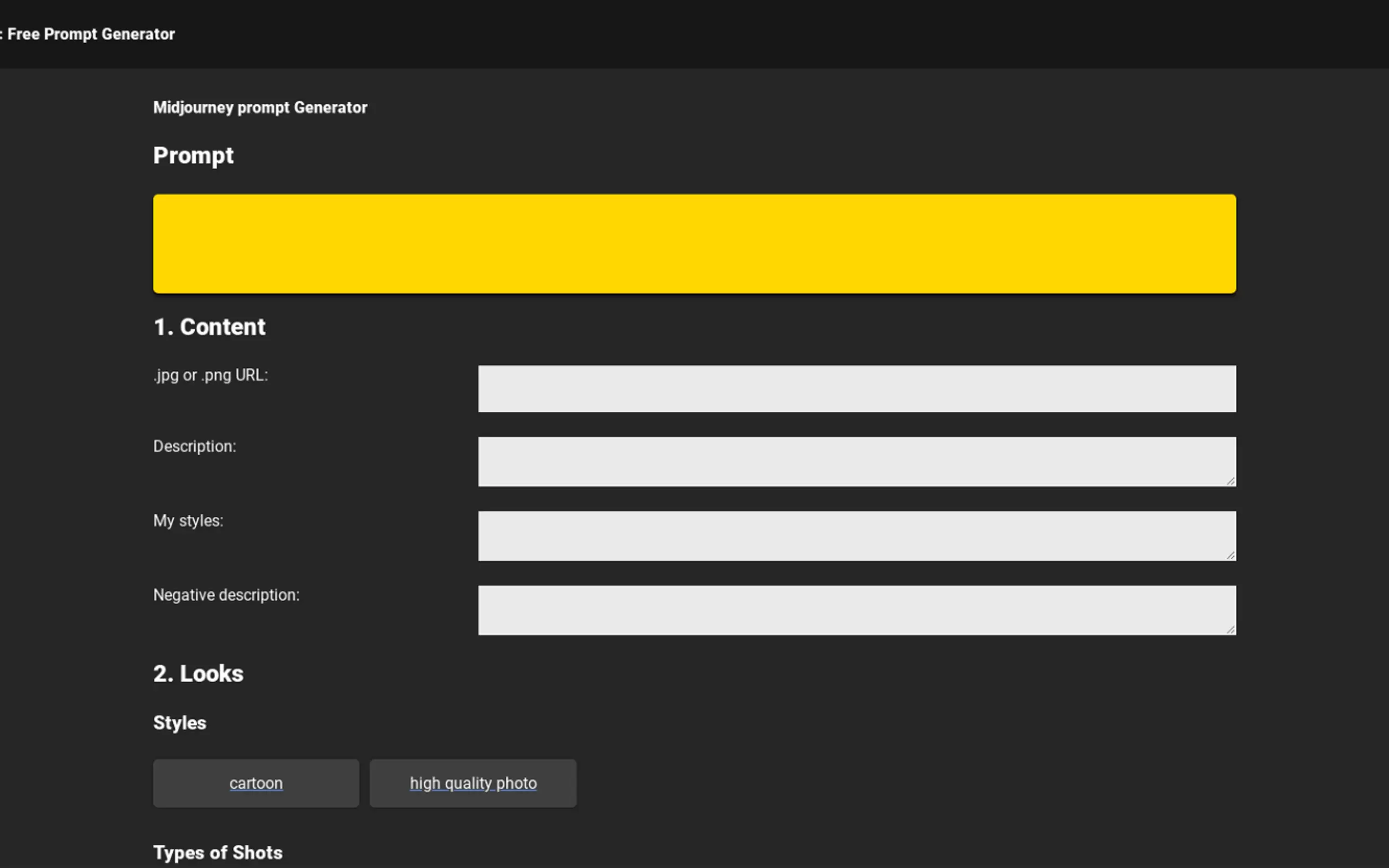The width and height of the screenshot is (1389, 868).
Task: Grab the My styles resize handle
Action: [x=1230, y=555]
